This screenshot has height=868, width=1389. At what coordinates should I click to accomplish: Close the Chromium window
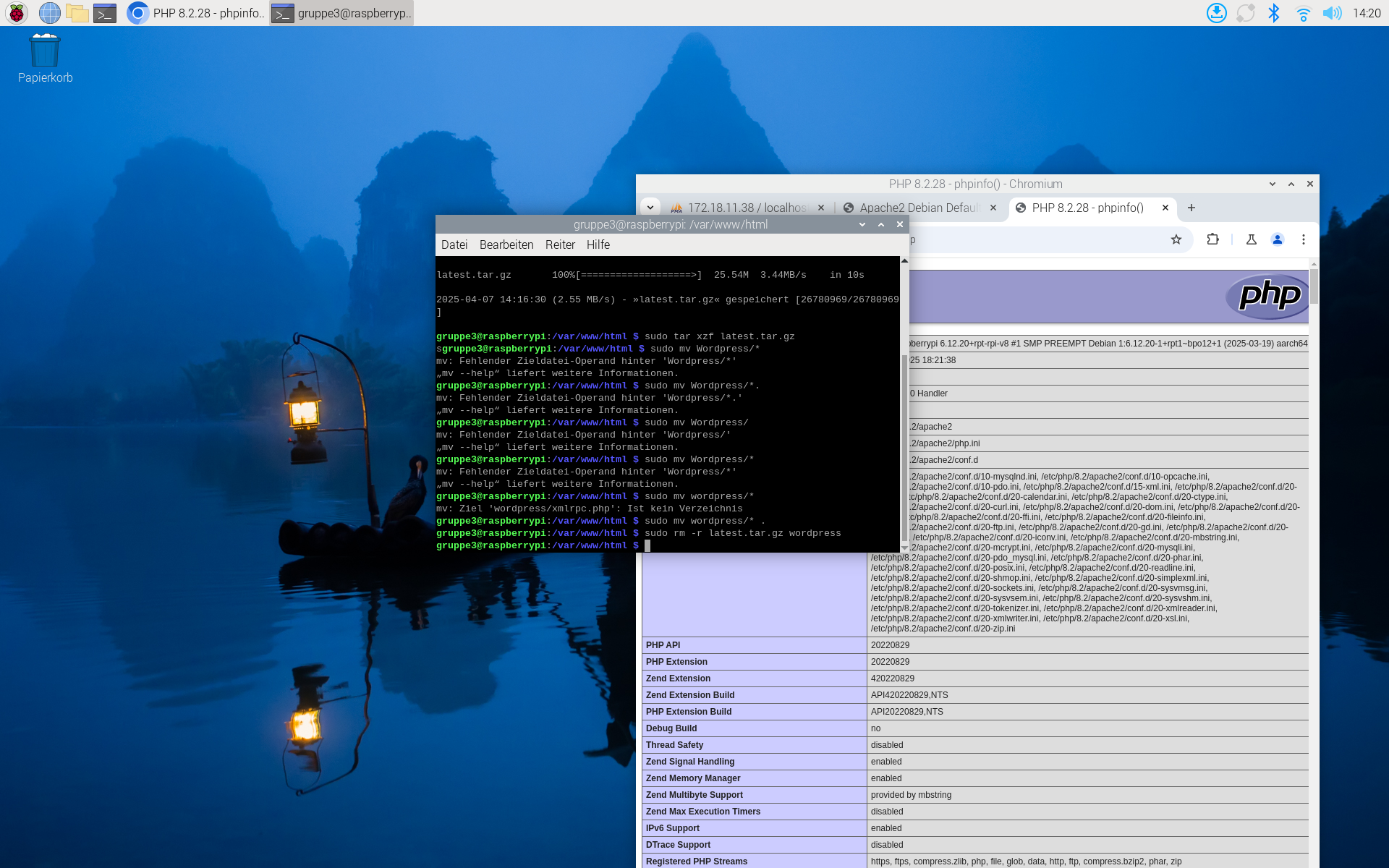pos(1310,184)
